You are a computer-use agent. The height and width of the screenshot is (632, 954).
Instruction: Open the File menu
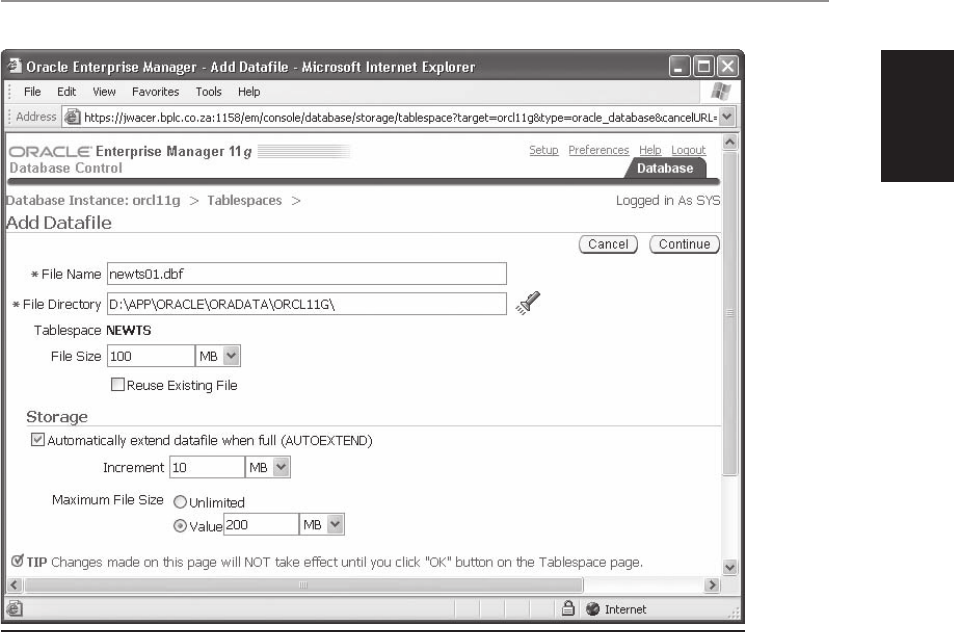pyautogui.click(x=32, y=92)
